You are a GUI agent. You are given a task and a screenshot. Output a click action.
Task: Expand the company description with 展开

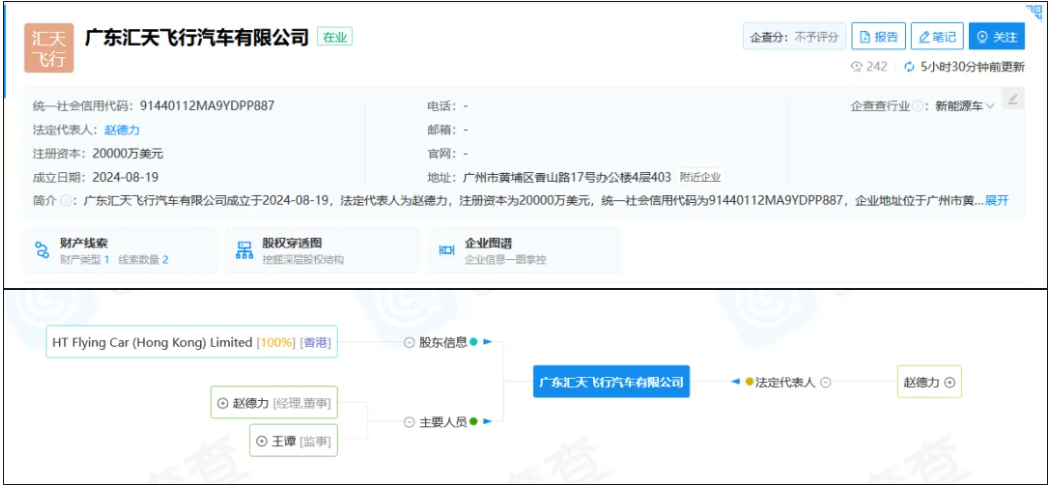997,200
